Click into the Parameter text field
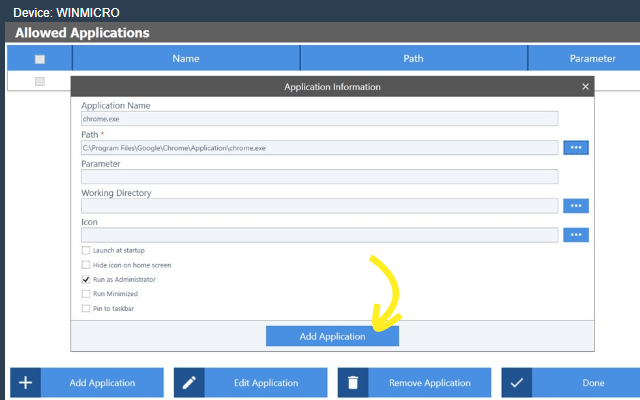This screenshot has height=400, width=640. (319, 177)
